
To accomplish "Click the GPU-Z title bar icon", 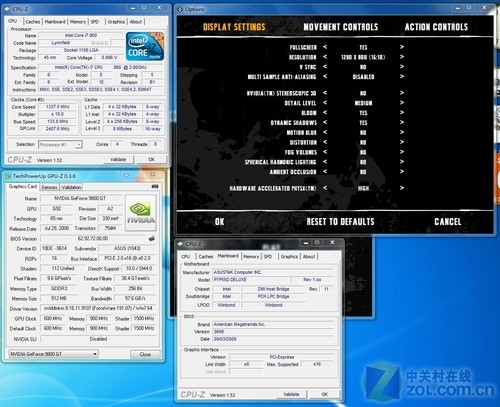I will (x=8, y=176).
